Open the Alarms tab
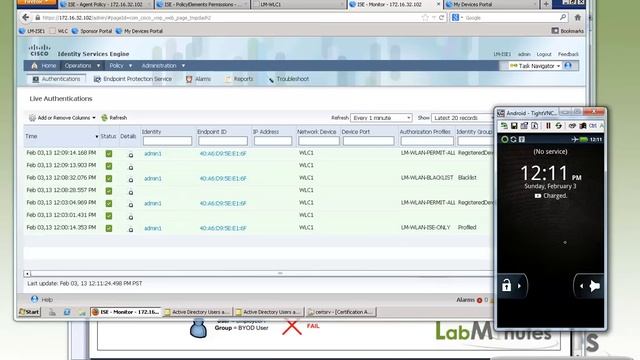Viewport: 640px width, 360px height. (198, 79)
